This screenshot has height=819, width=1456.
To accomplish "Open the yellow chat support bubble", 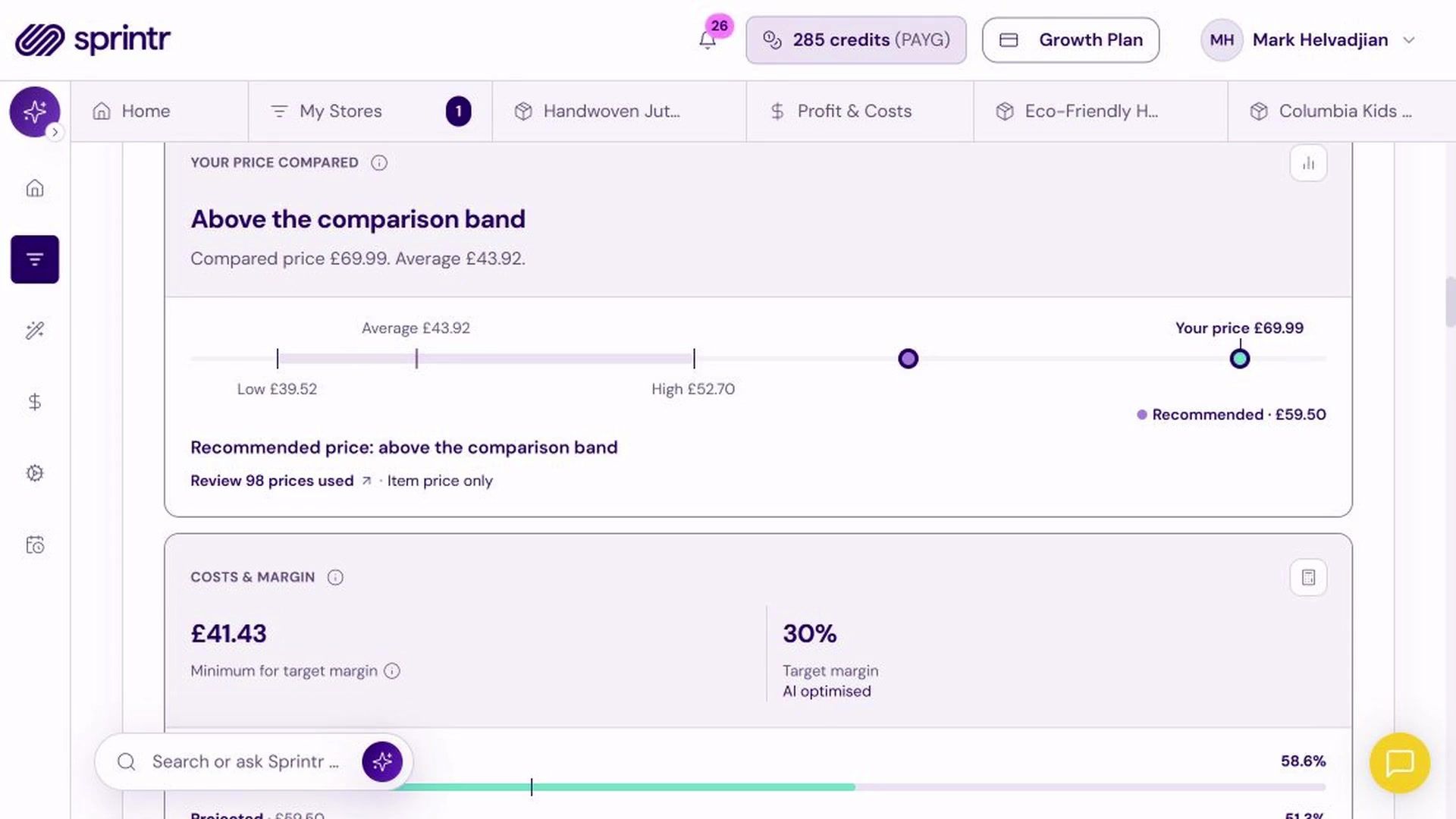I will pyautogui.click(x=1400, y=763).
